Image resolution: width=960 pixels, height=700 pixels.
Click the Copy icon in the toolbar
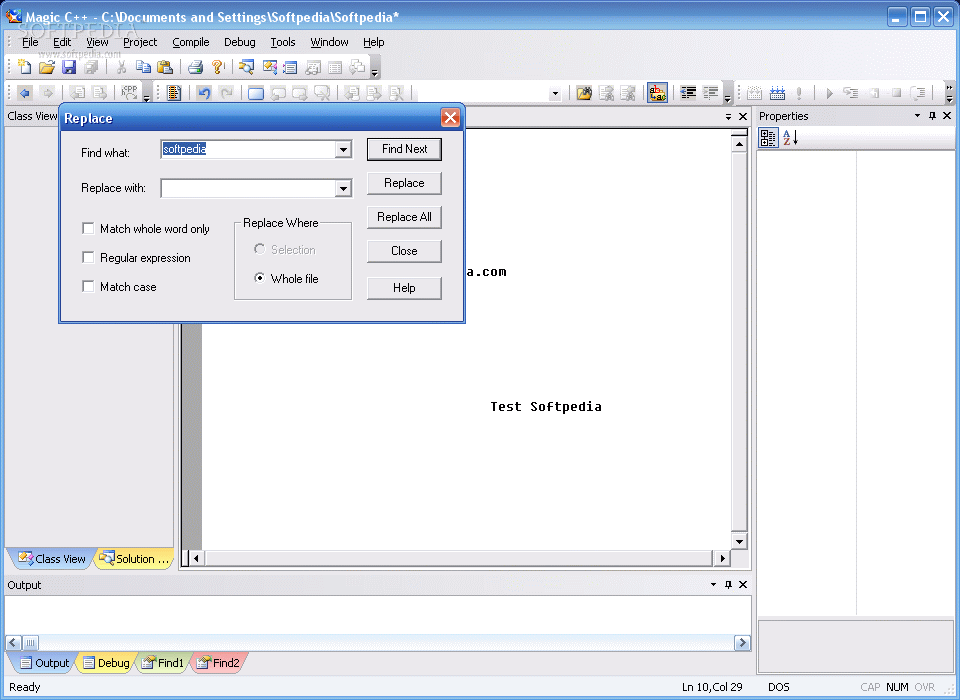pos(143,67)
